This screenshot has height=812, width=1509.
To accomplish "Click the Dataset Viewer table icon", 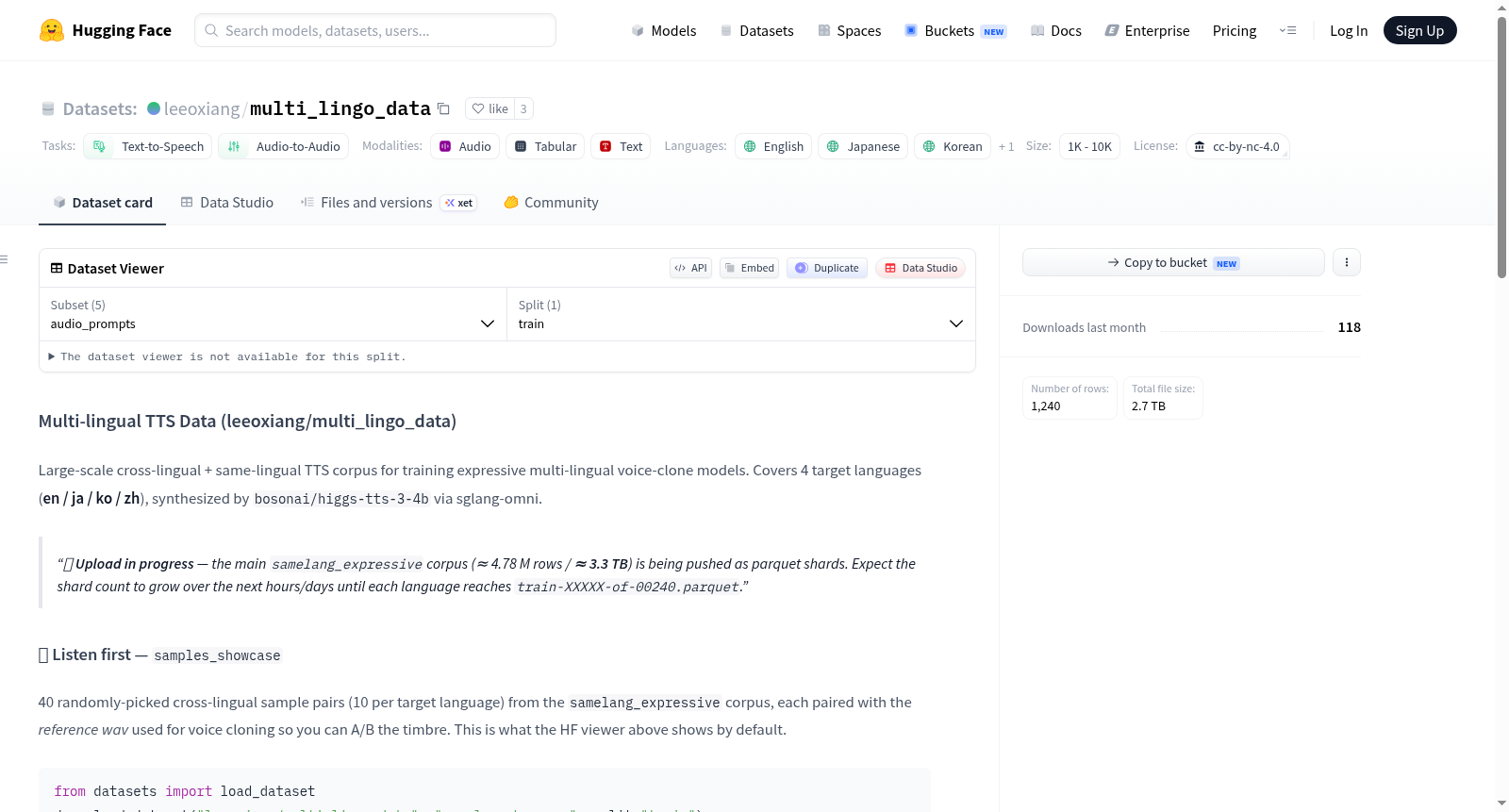I will (57, 268).
